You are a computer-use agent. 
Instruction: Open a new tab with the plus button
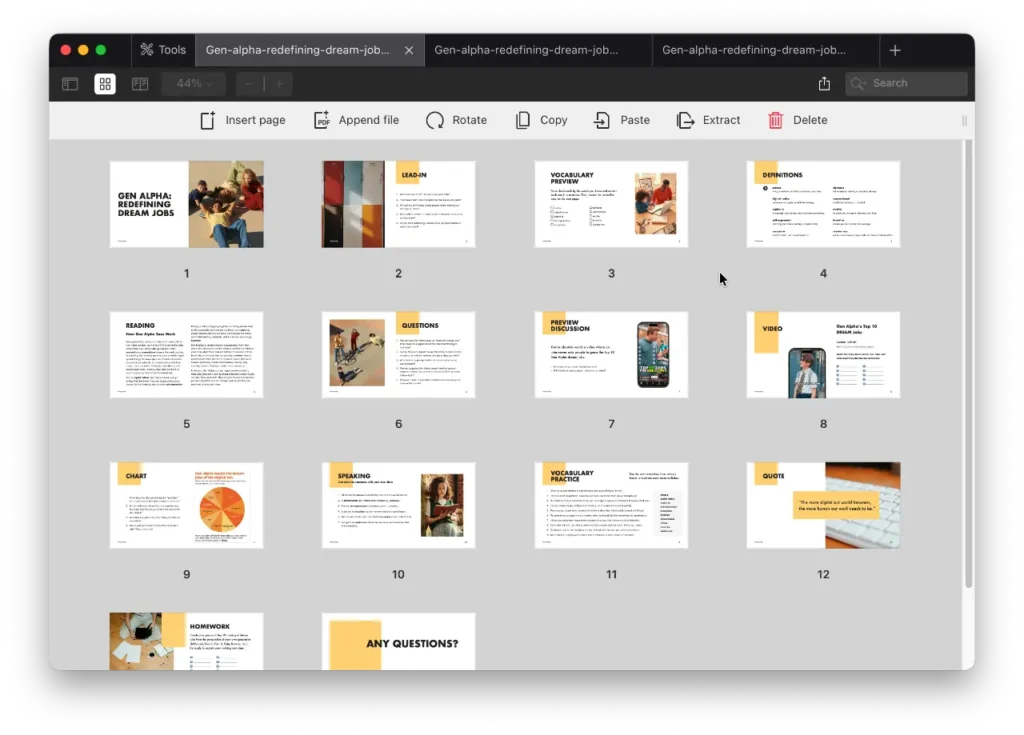tap(894, 49)
